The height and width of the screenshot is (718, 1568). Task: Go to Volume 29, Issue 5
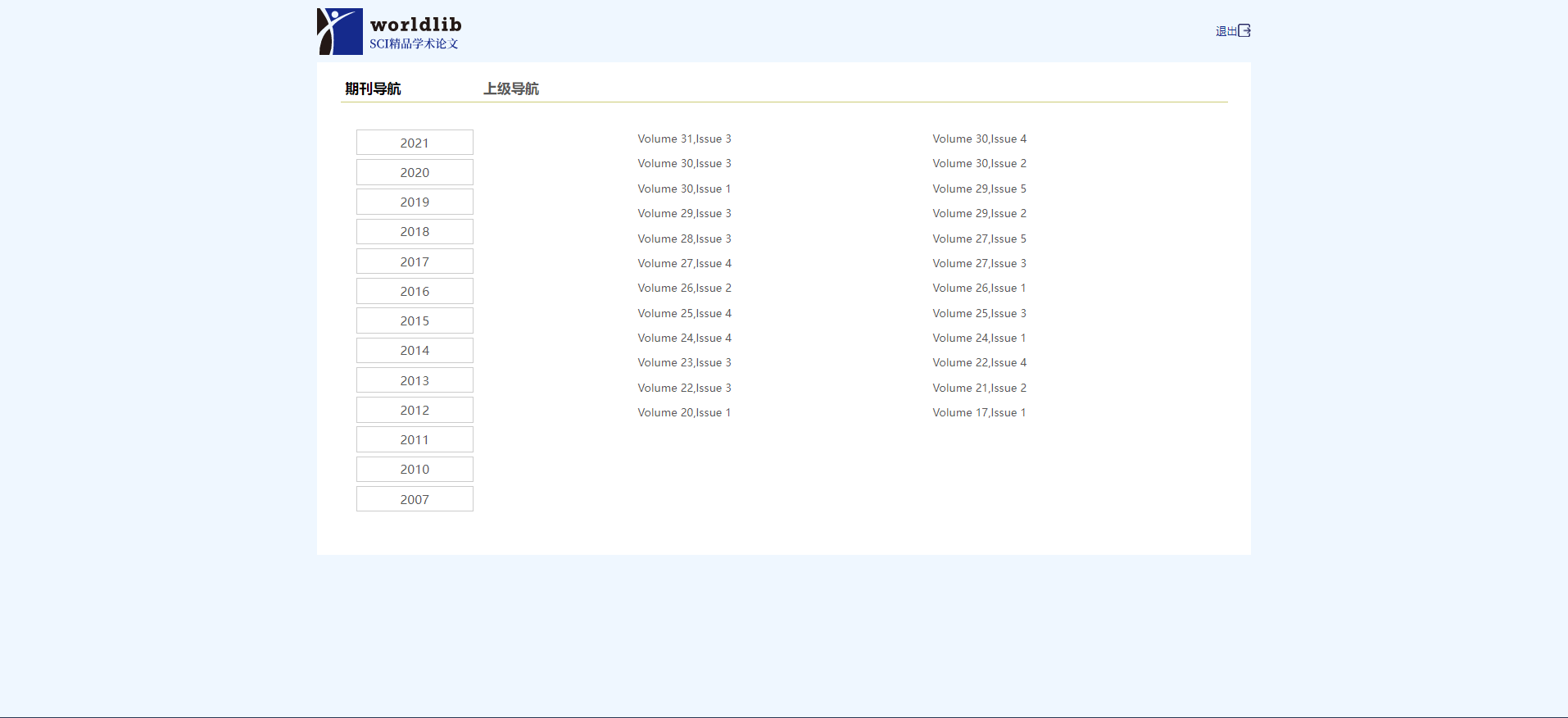tap(979, 189)
